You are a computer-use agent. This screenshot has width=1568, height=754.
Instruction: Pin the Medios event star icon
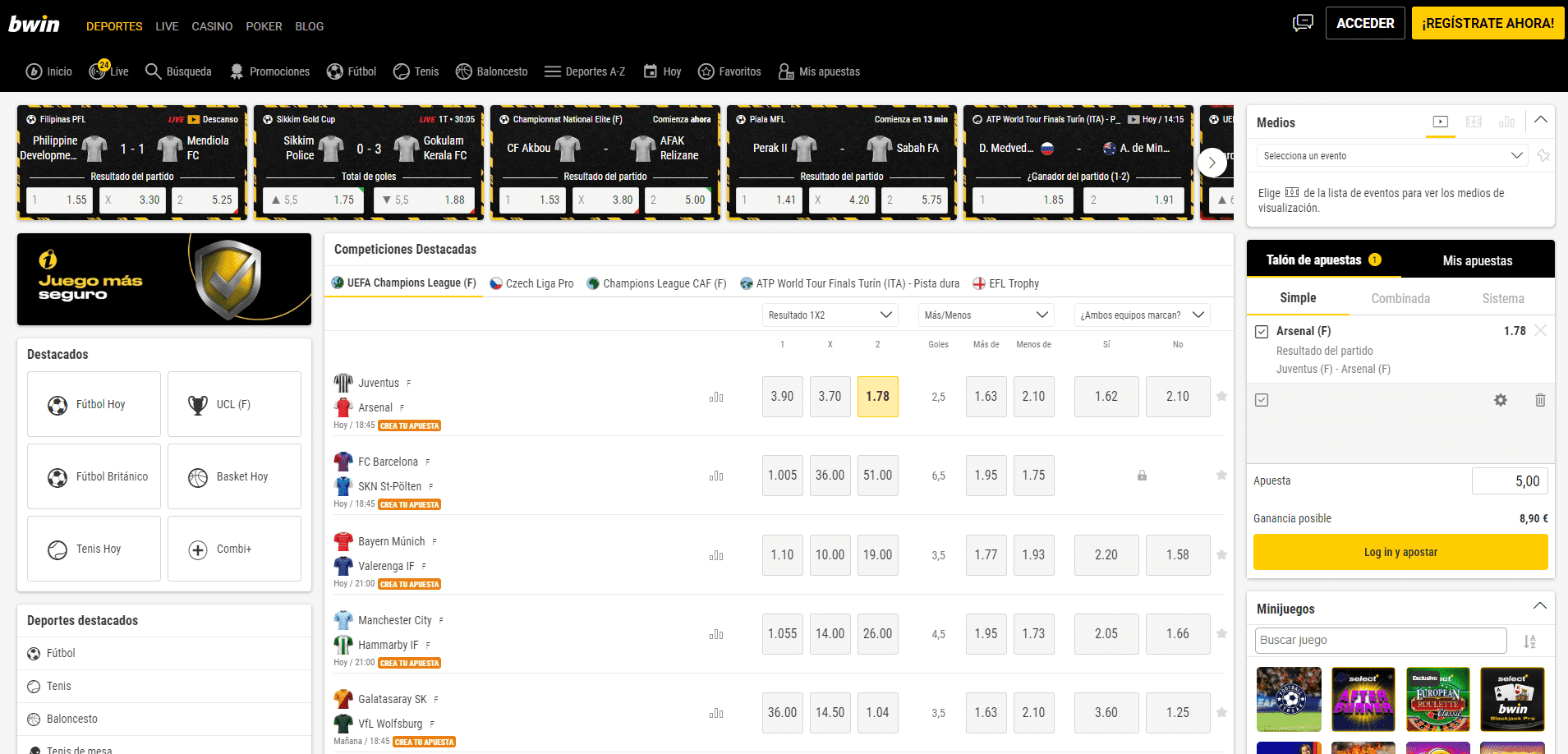tap(1543, 155)
